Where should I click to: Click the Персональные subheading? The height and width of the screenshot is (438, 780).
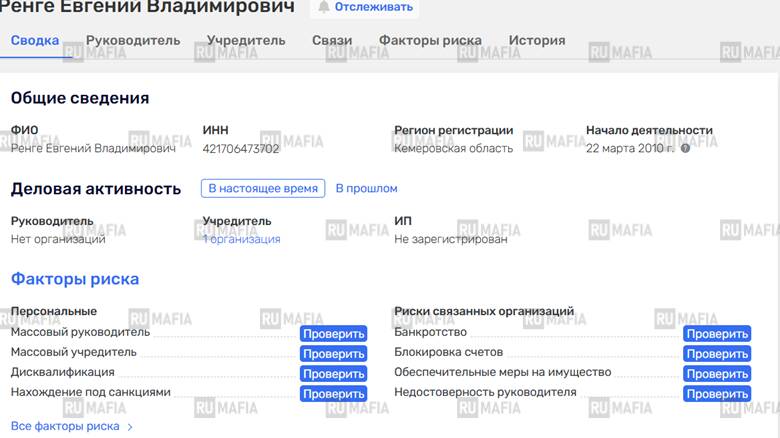(54, 311)
